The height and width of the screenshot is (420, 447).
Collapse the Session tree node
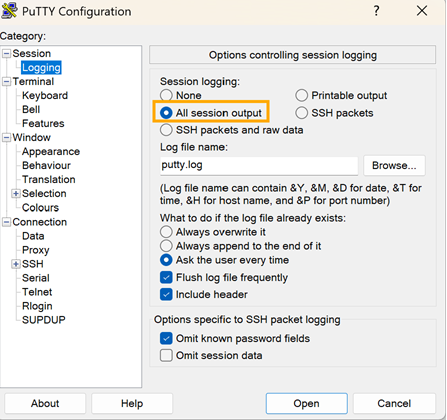(6, 54)
